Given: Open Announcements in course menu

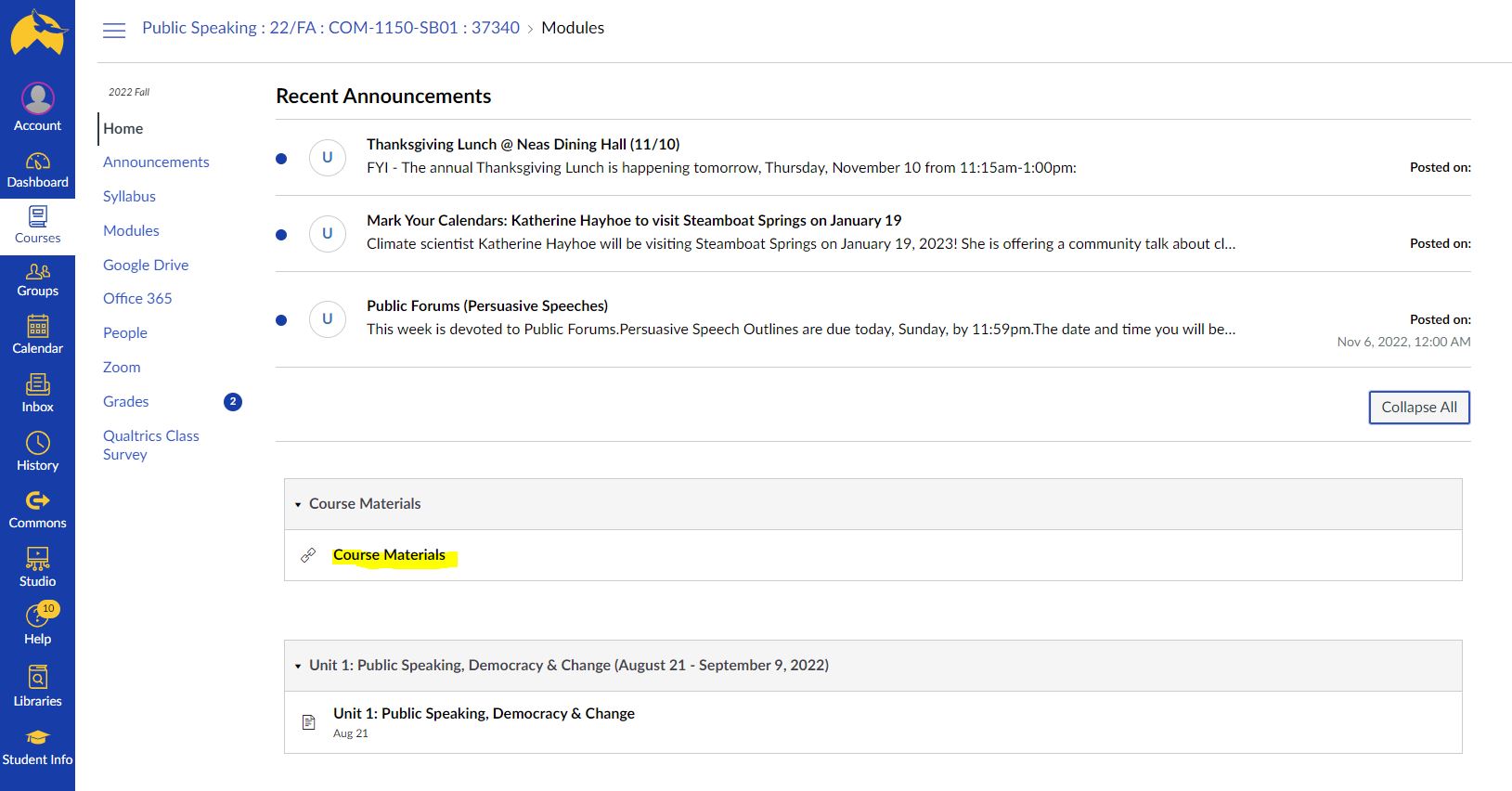Looking at the screenshot, I should 156,162.
